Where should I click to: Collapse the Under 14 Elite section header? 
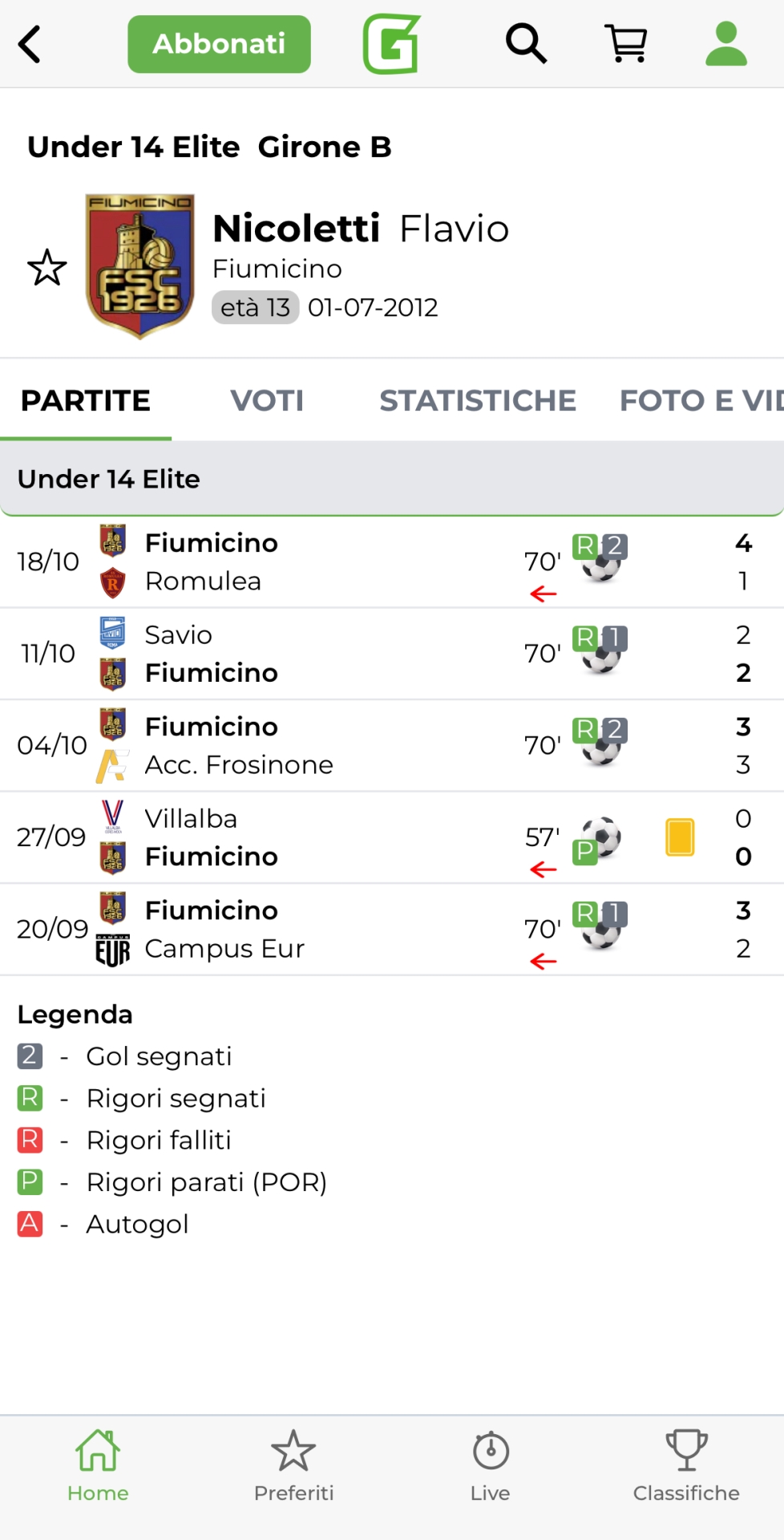(x=391, y=479)
